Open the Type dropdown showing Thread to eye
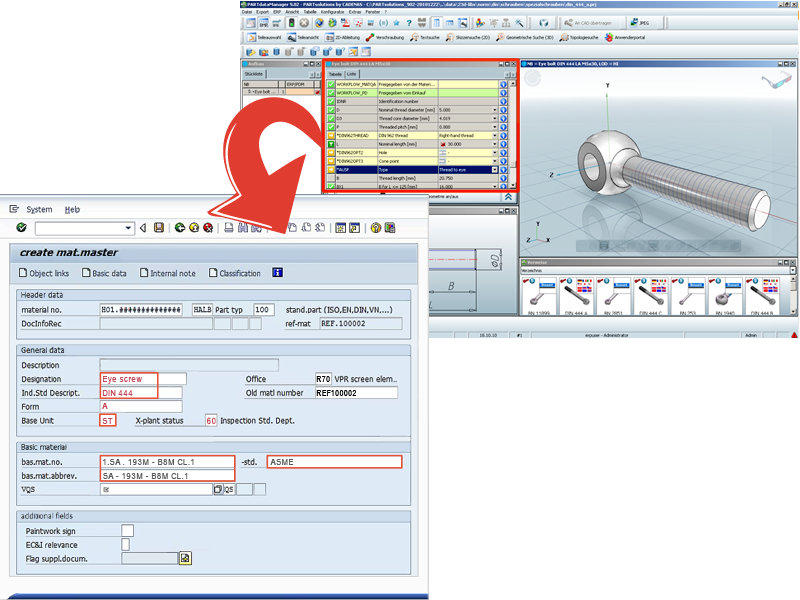Viewport: 800px width, 600px height. tap(494, 171)
